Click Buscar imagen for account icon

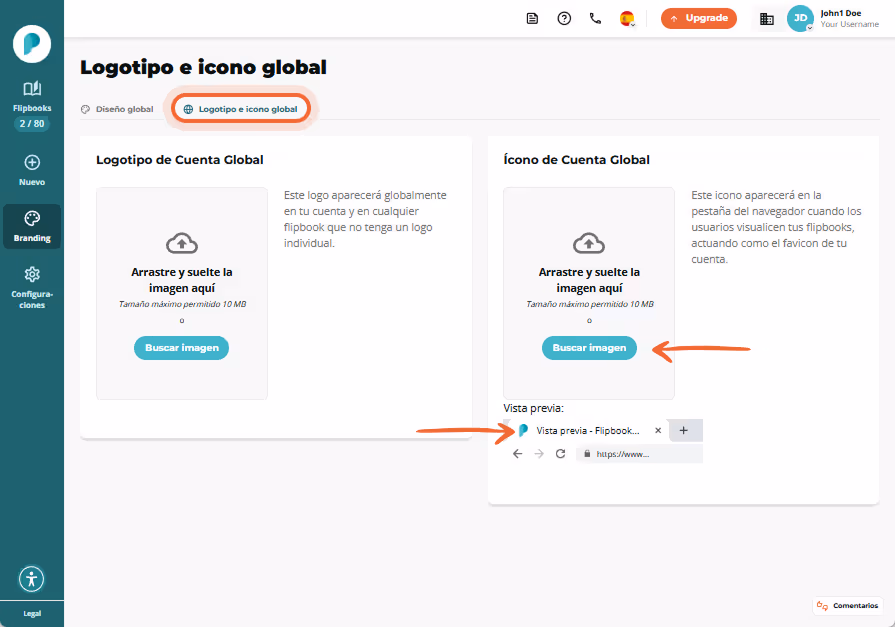(x=589, y=348)
